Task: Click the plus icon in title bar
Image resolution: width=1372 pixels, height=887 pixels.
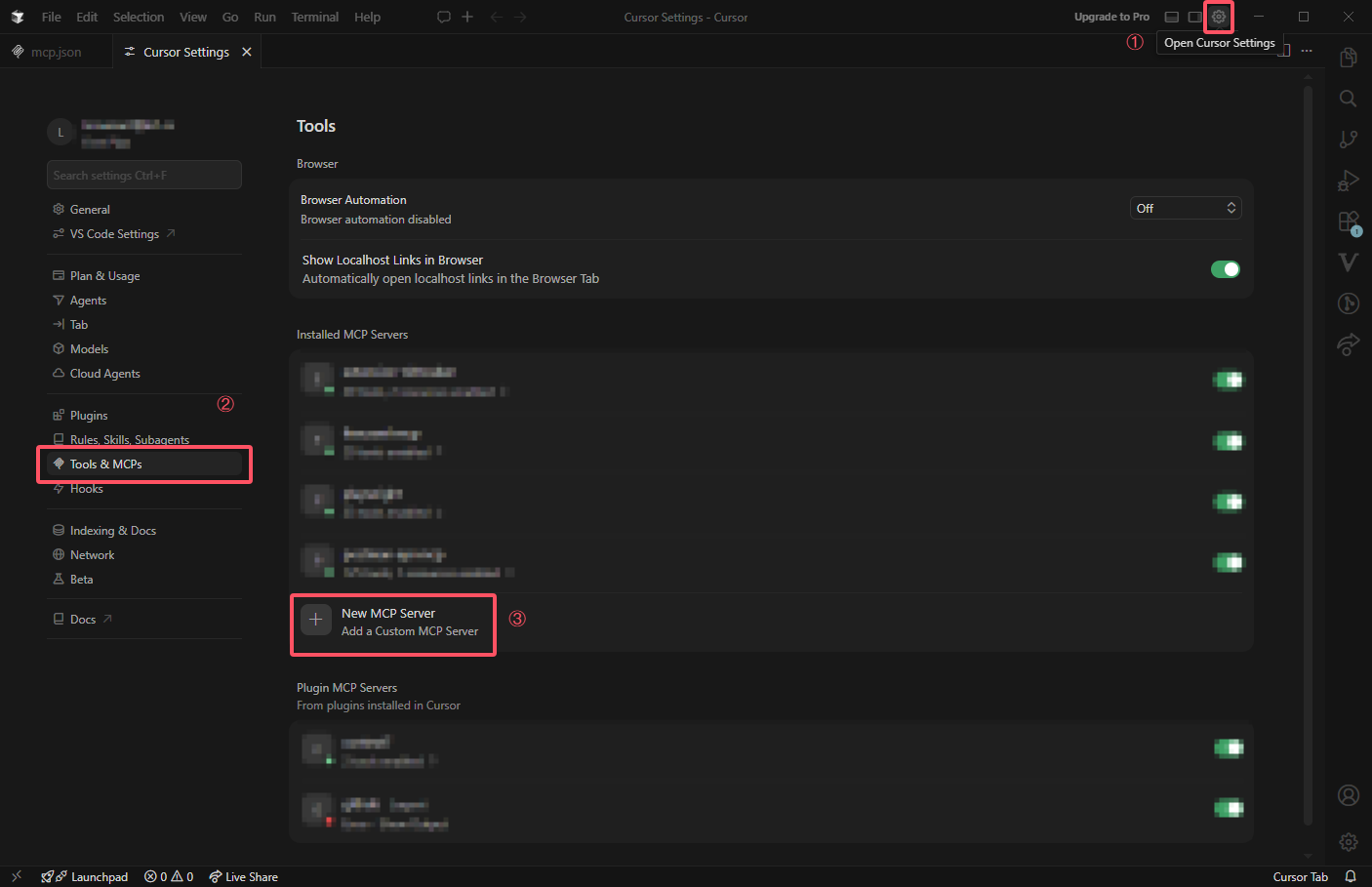Action: pyautogui.click(x=467, y=17)
